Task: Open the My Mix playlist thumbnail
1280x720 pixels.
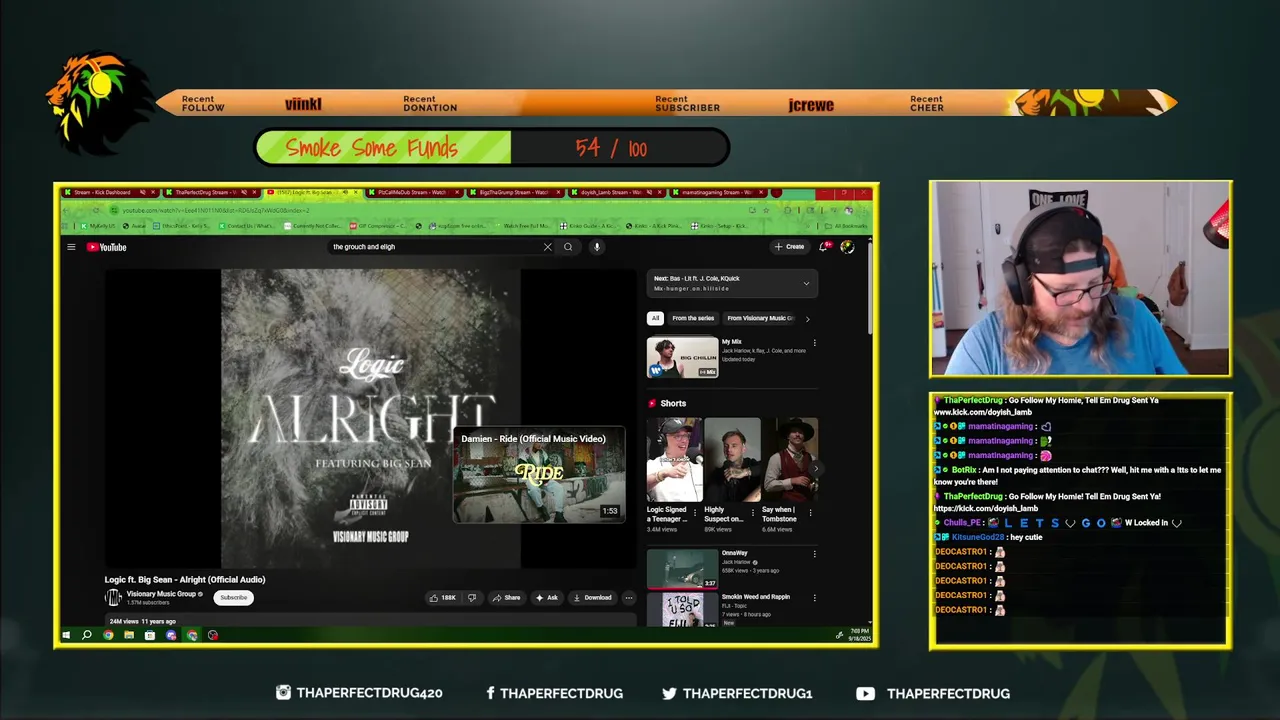Action: 682,358
